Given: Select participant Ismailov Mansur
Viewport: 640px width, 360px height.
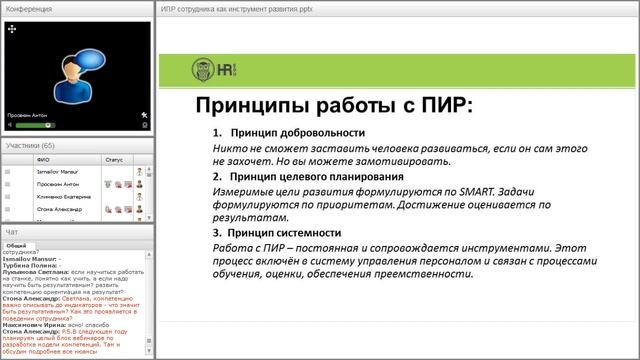Looking at the screenshot, I should pyautogui.click(x=57, y=172).
